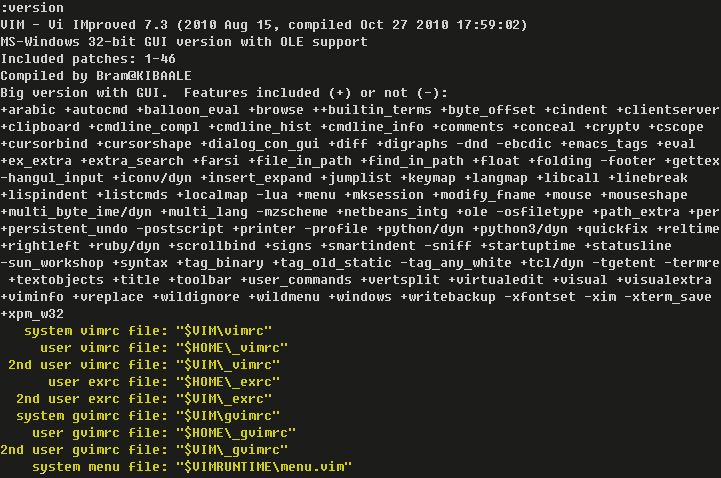Click the user gvimrc path "$HOME\_gvimrc"
Screen dimensions: 721x478
click(x=236, y=433)
